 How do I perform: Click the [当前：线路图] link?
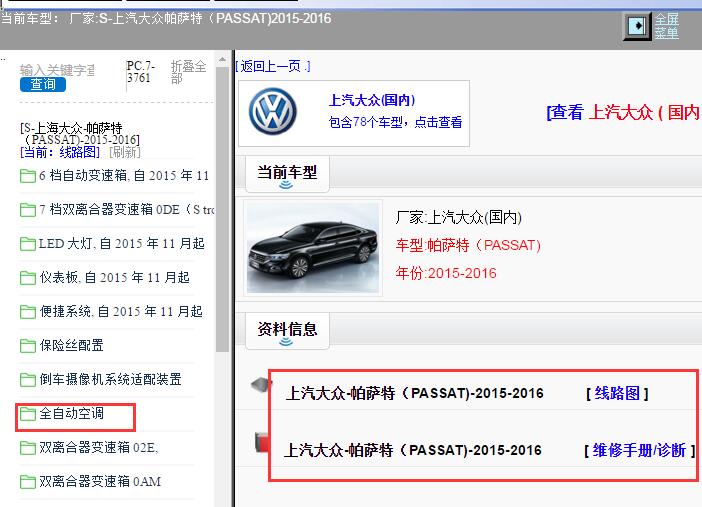[60, 152]
